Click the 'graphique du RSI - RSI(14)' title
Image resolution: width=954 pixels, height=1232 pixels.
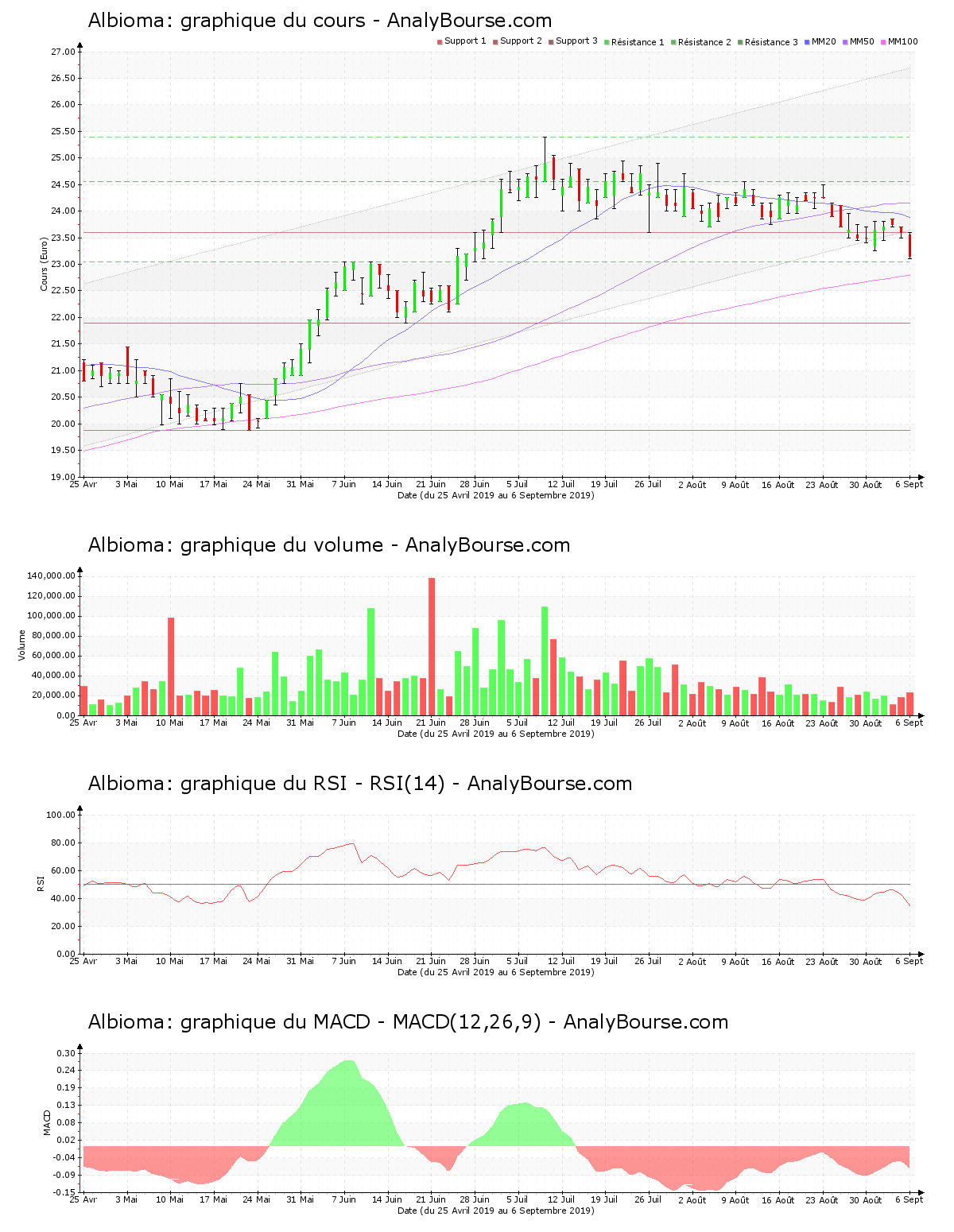[360, 784]
